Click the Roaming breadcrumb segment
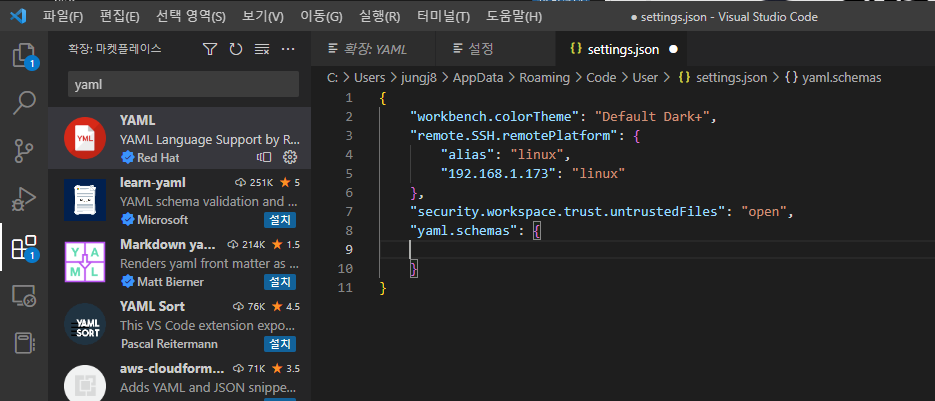This screenshot has width=935, height=401. click(544, 78)
